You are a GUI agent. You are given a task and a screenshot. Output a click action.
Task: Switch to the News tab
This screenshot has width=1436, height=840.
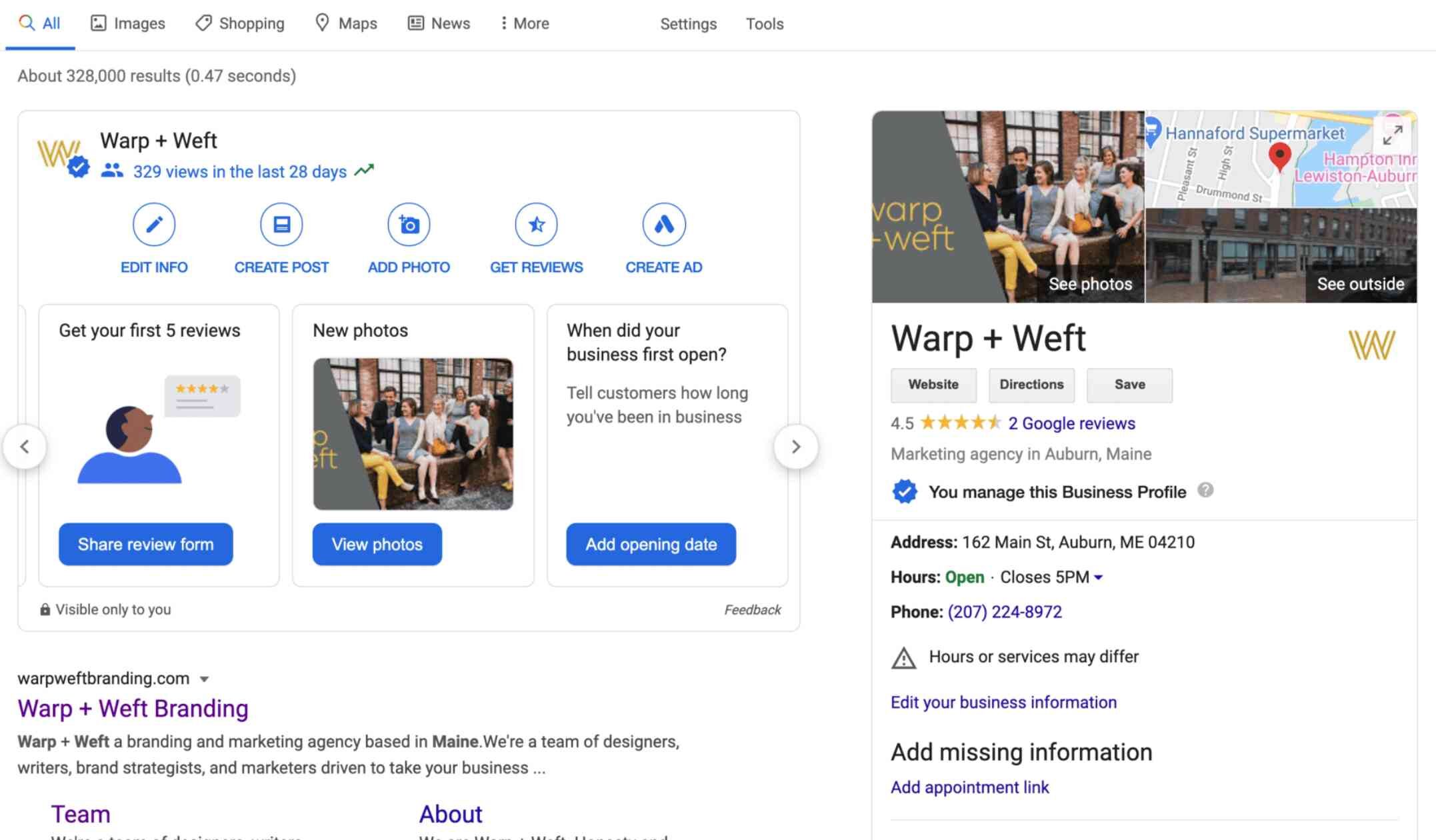click(x=439, y=23)
